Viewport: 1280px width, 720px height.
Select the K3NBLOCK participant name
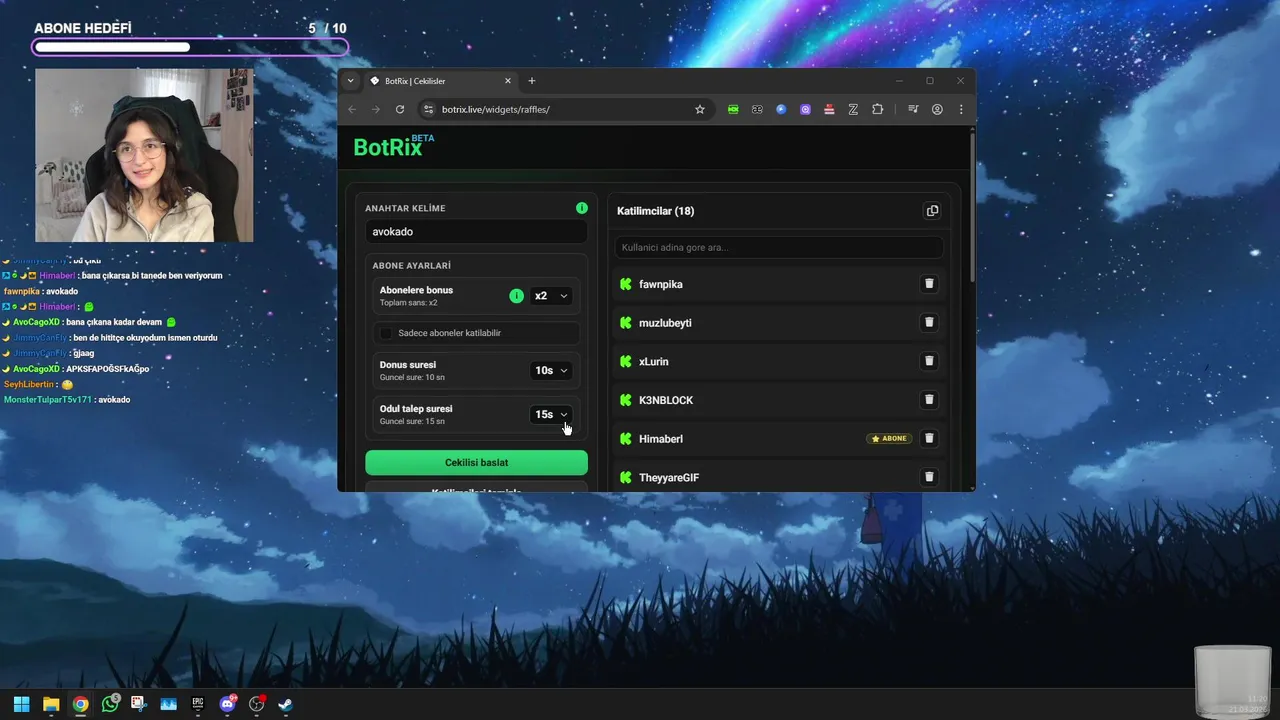[666, 400]
